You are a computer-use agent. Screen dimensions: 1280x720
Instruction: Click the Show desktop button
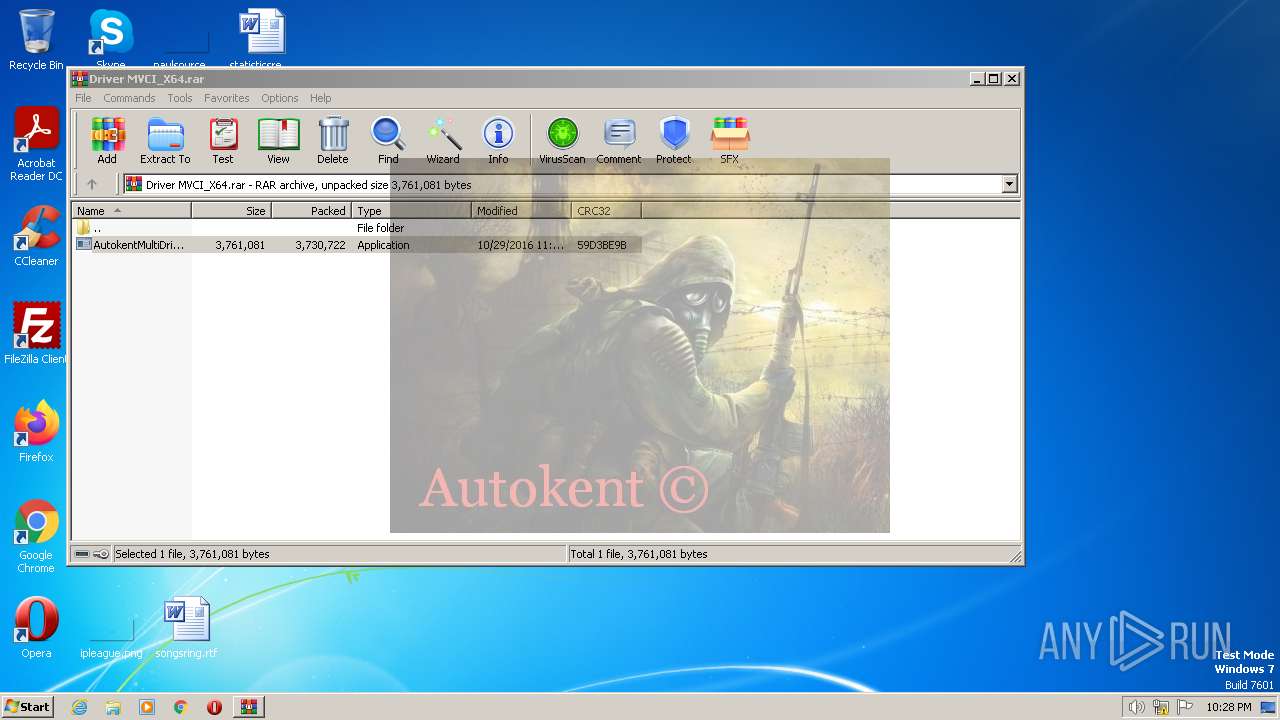point(1270,707)
